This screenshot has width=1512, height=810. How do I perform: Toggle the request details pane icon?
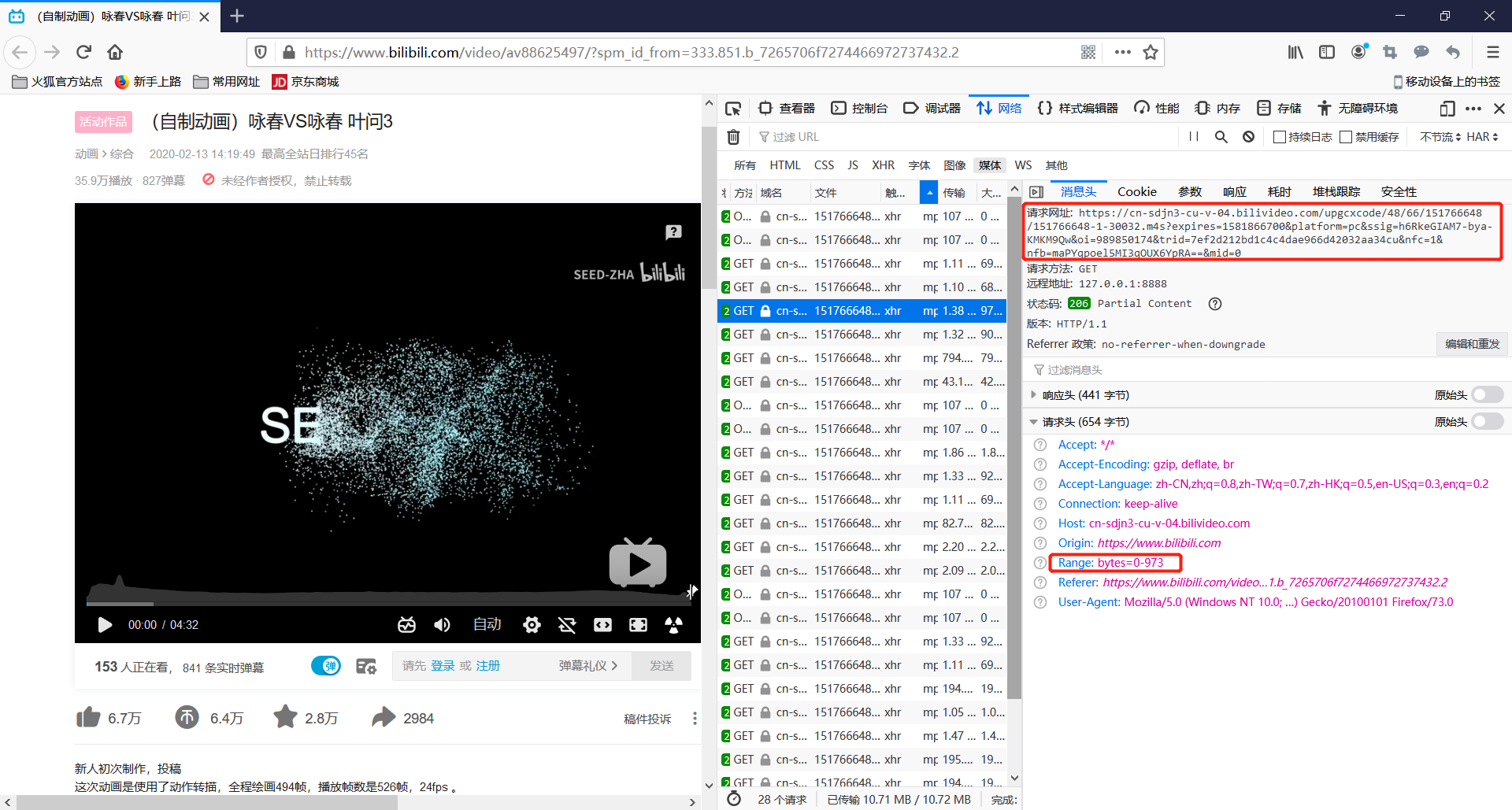pos(1036,192)
